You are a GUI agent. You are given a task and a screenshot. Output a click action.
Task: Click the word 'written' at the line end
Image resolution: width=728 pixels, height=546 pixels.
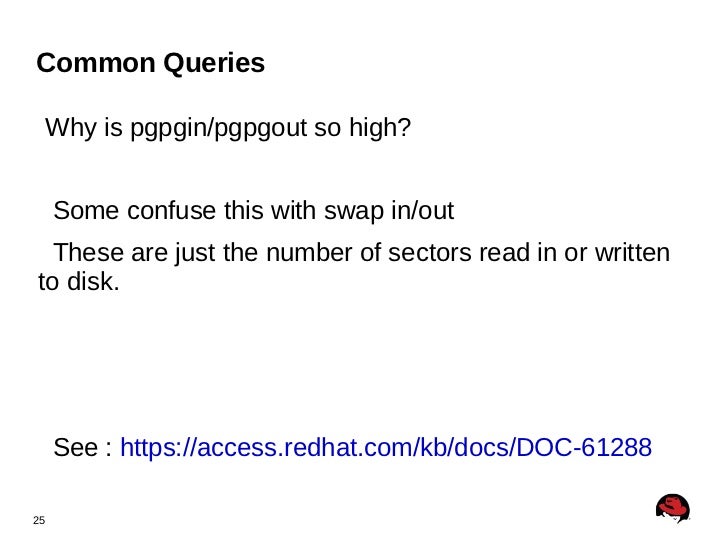click(632, 253)
